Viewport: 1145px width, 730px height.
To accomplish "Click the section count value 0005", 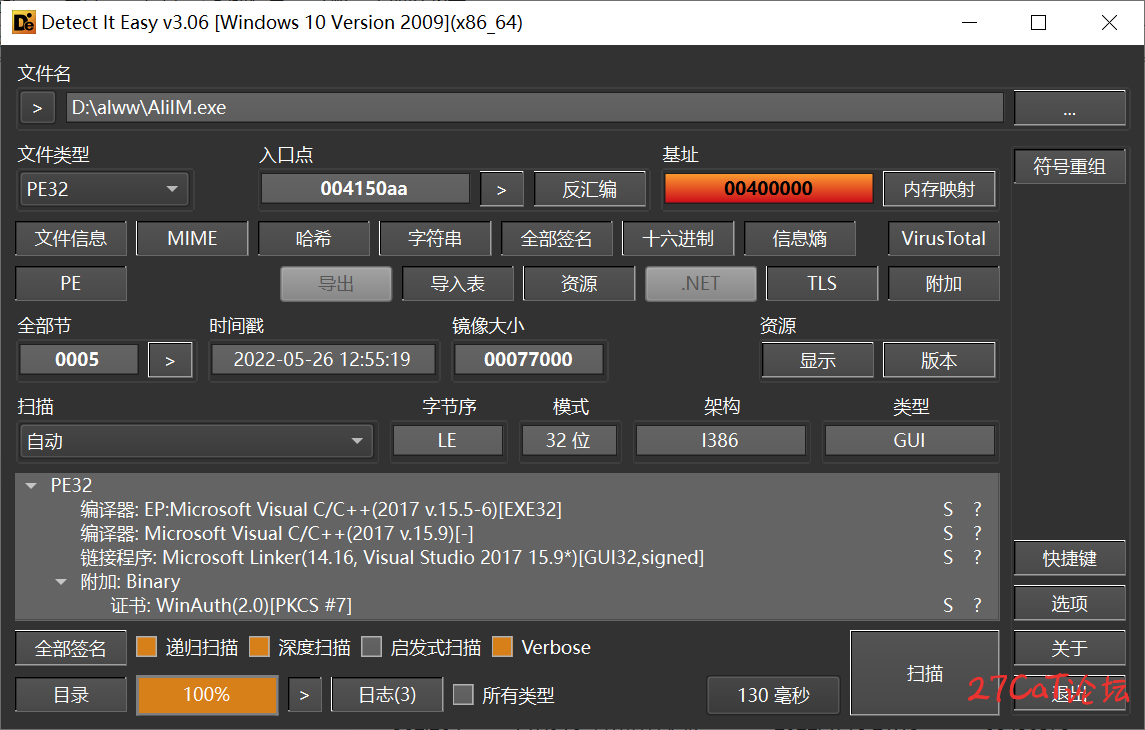I will (77, 360).
